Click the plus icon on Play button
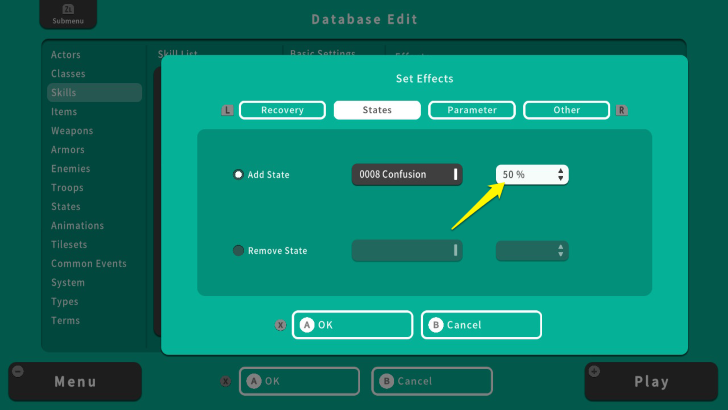The height and width of the screenshot is (410, 728). pos(594,371)
